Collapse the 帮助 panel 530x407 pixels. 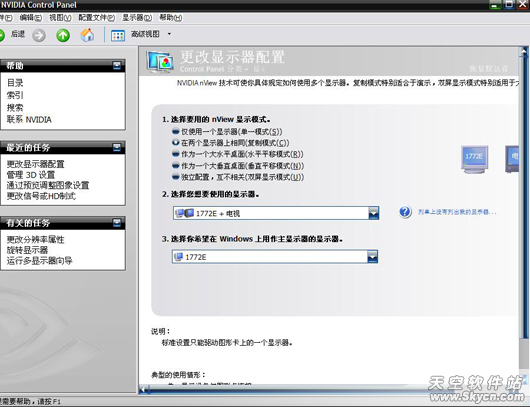117,65
